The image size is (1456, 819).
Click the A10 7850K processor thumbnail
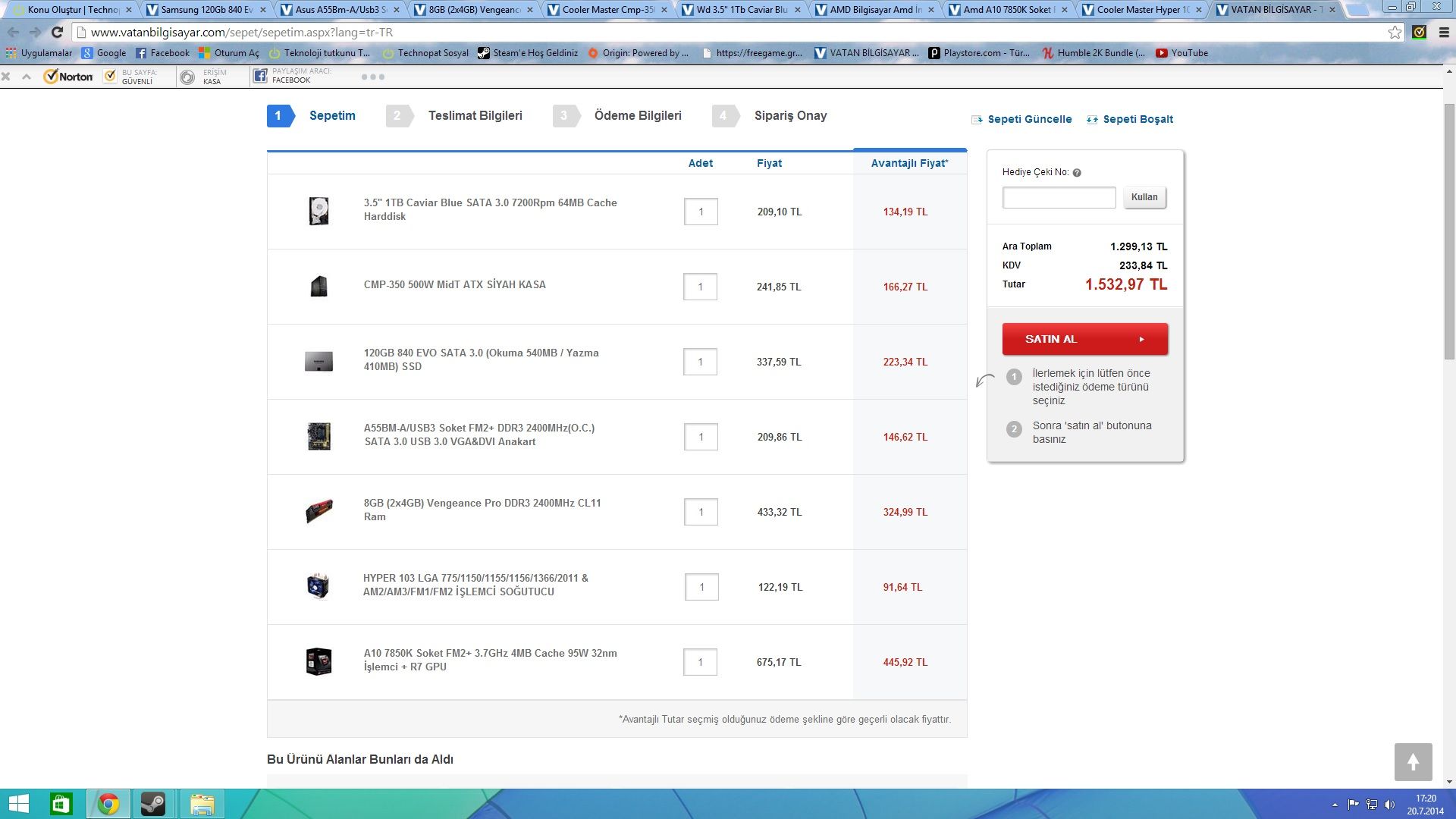[318, 661]
